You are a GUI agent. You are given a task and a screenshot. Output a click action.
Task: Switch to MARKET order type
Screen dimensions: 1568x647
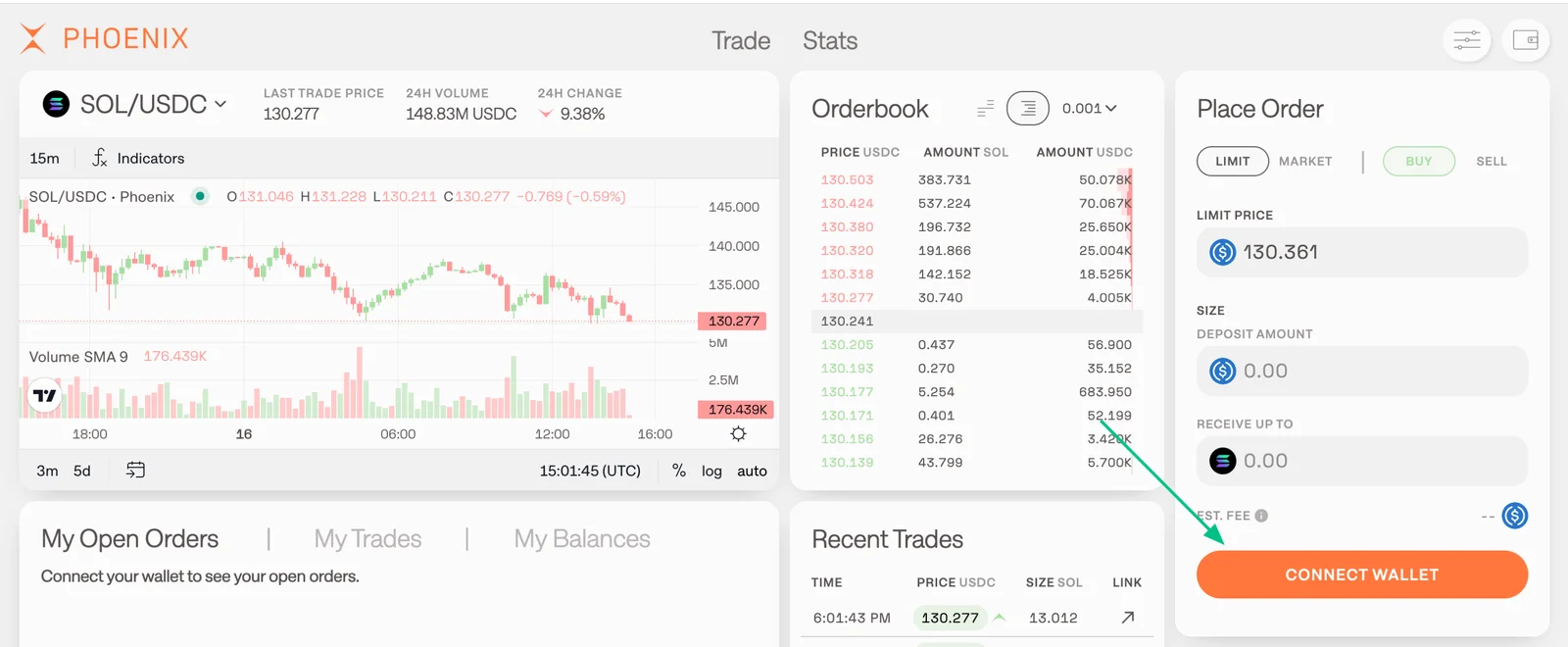[x=1305, y=161]
